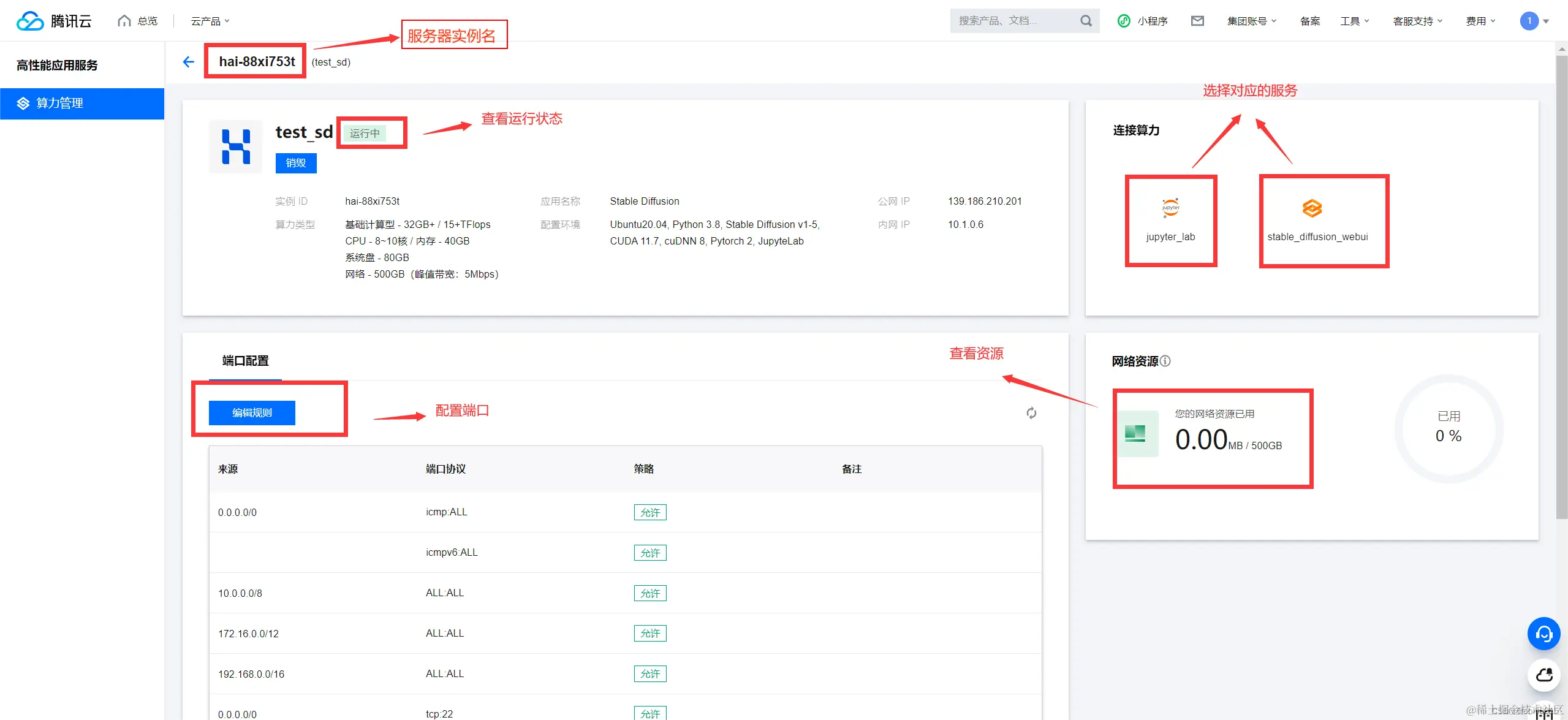Image resolution: width=1568 pixels, height=720 pixels.
Task: Click the search magnifier icon
Action: pos(1086,21)
